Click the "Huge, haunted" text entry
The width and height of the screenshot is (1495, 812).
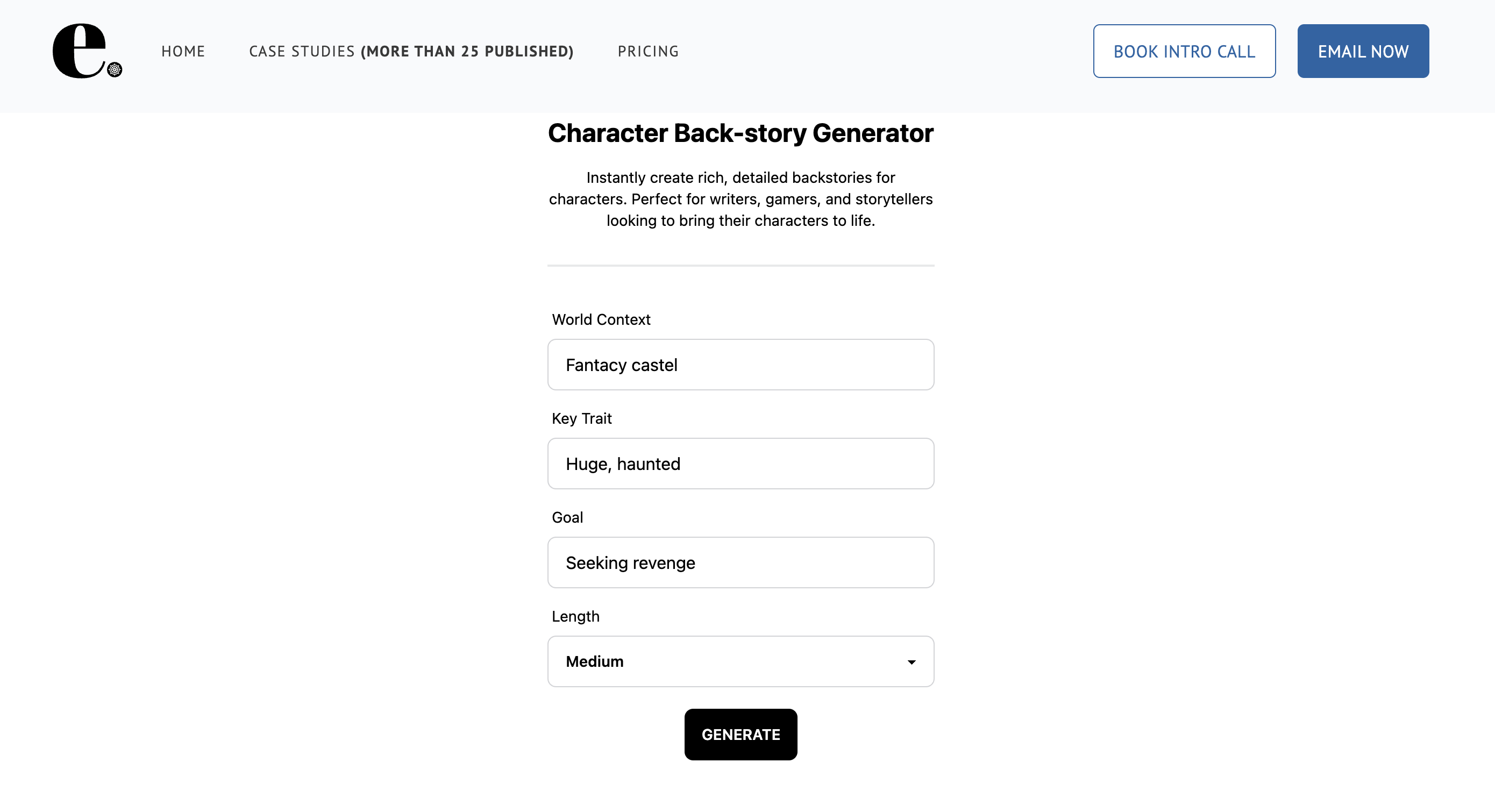[623, 463]
